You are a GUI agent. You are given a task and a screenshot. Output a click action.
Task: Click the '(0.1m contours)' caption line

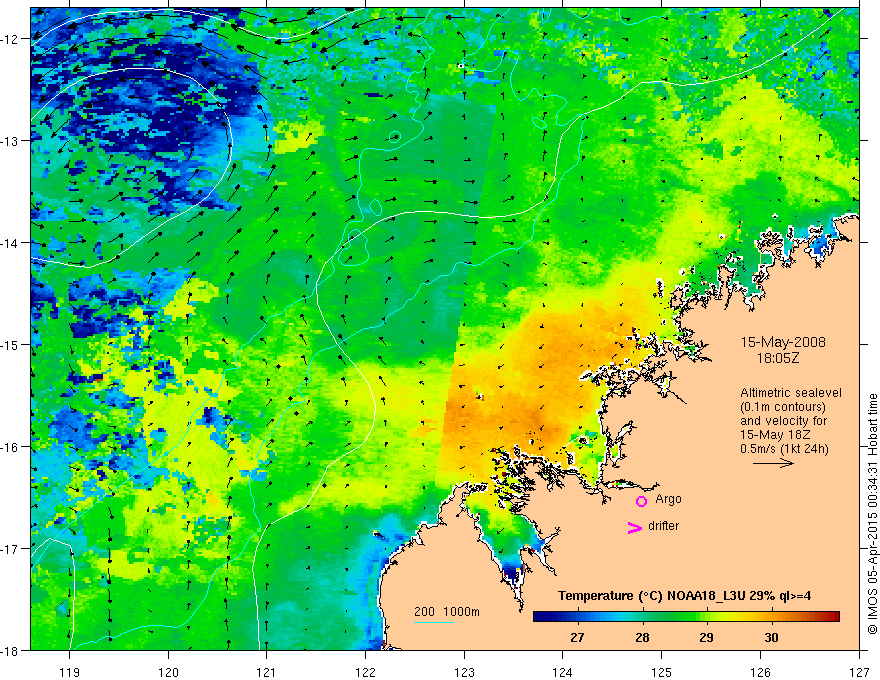point(783,407)
